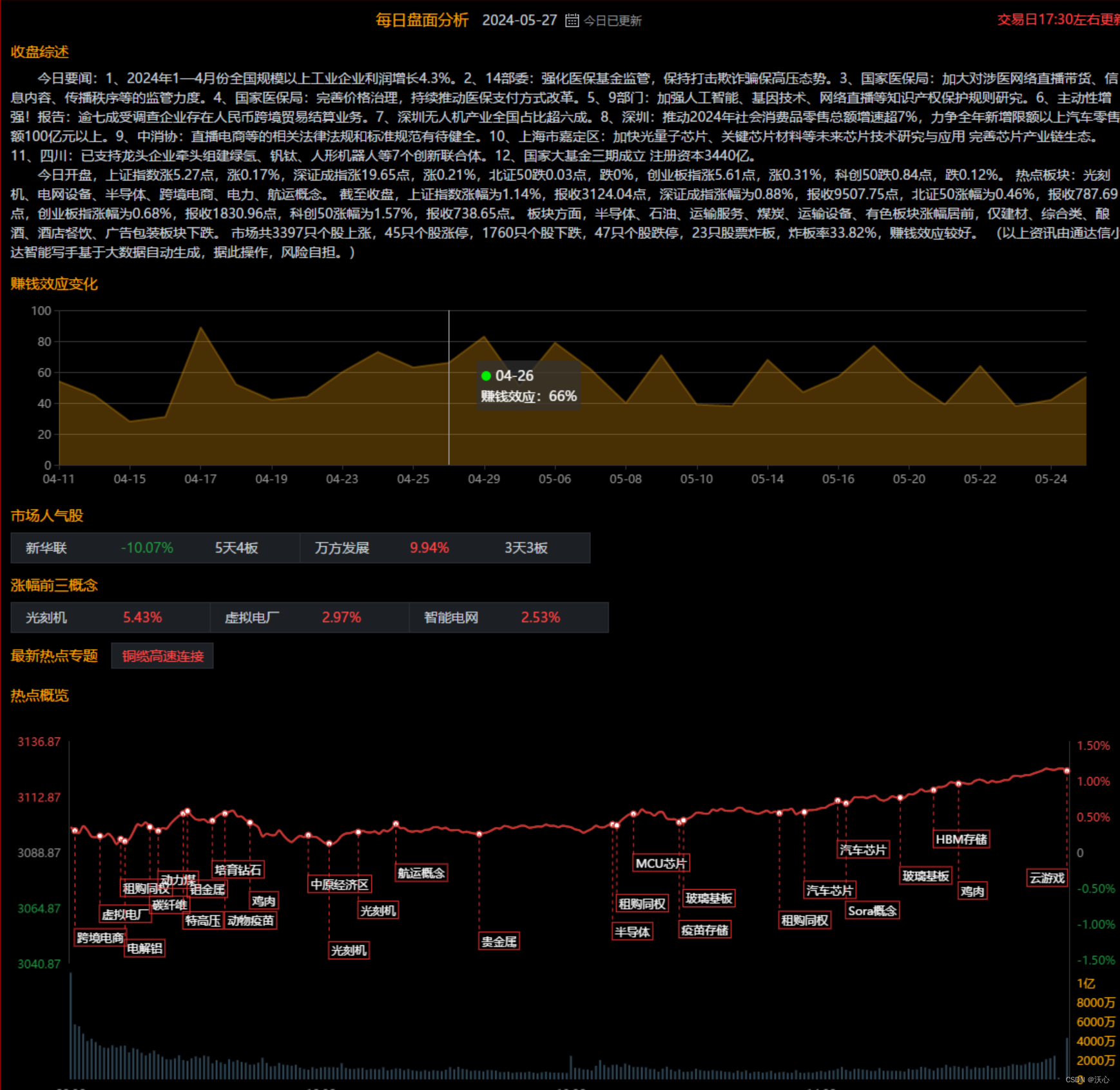Open the 虚拟电厂 top concept cell at 2.97%
Viewport: 1120px width, 1090px height.
tap(309, 618)
